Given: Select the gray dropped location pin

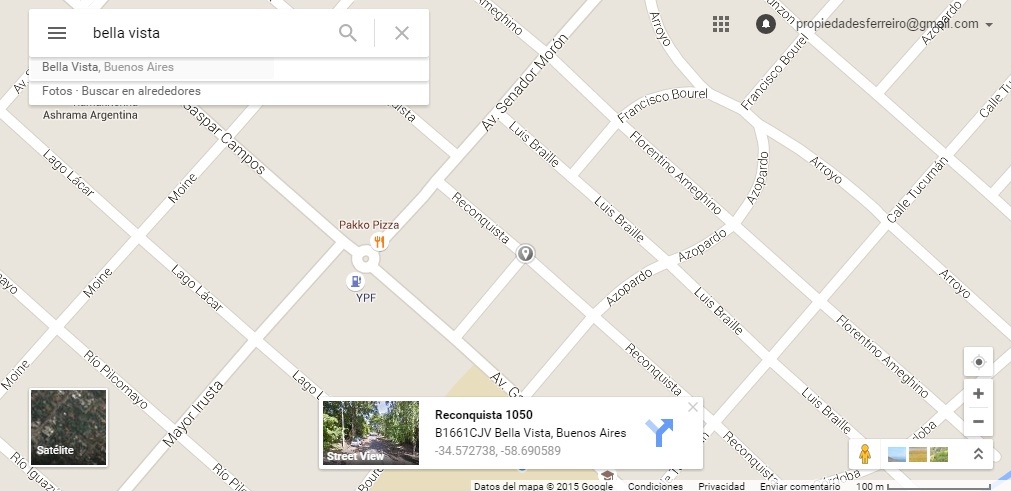Looking at the screenshot, I should (x=525, y=253).
